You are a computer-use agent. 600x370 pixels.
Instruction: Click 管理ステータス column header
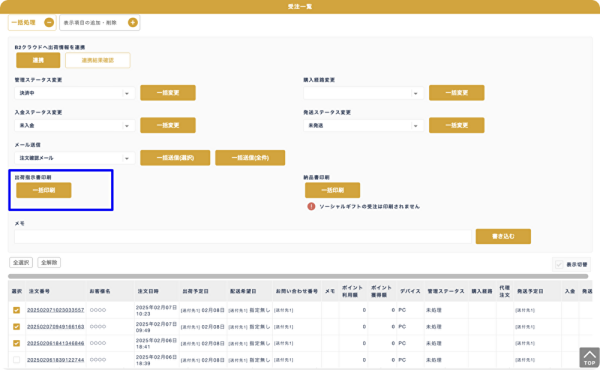446,291
